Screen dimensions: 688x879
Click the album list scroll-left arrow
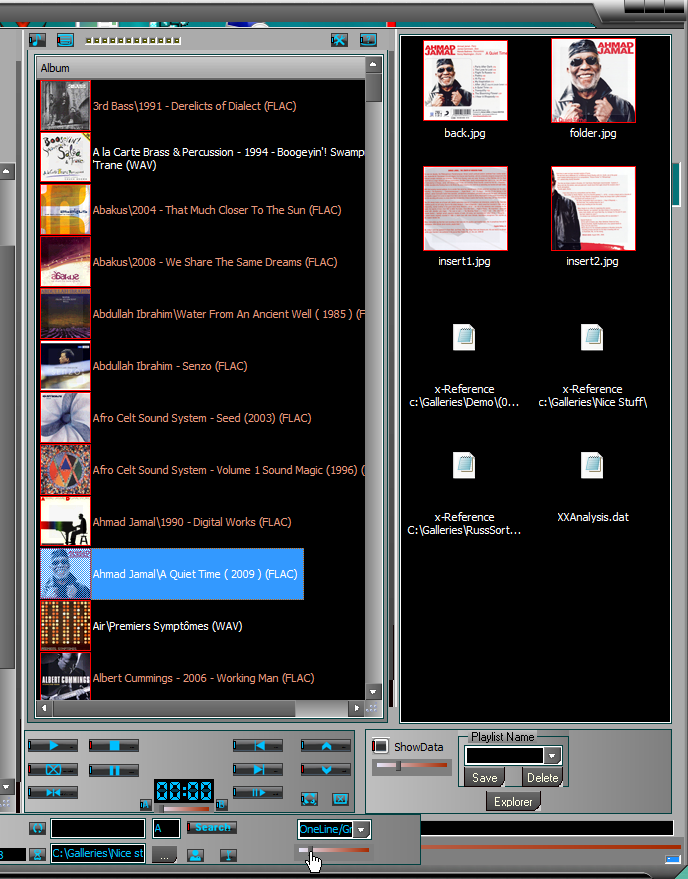coord(45,708)
